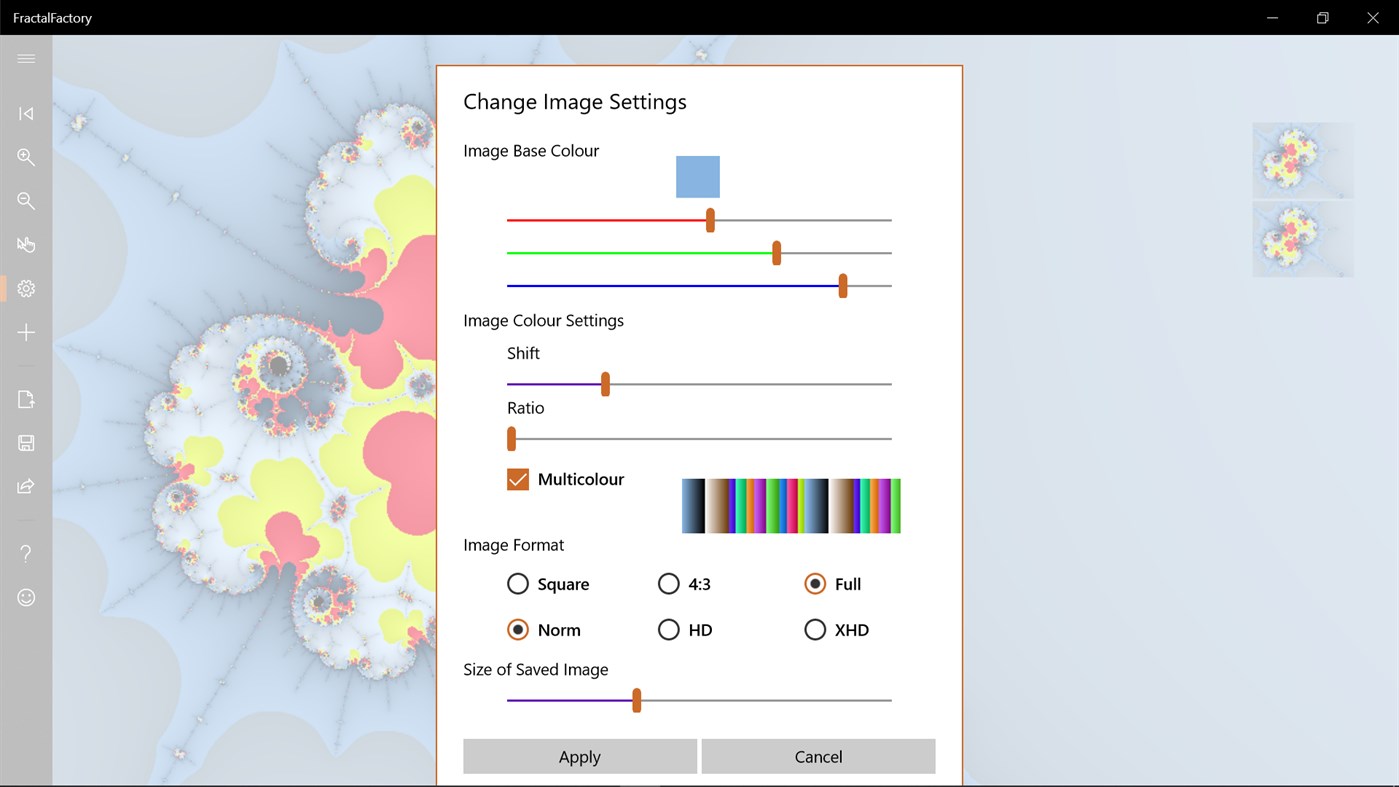Choose the HD image format option

pyautogui.click(x=668, y=629)
